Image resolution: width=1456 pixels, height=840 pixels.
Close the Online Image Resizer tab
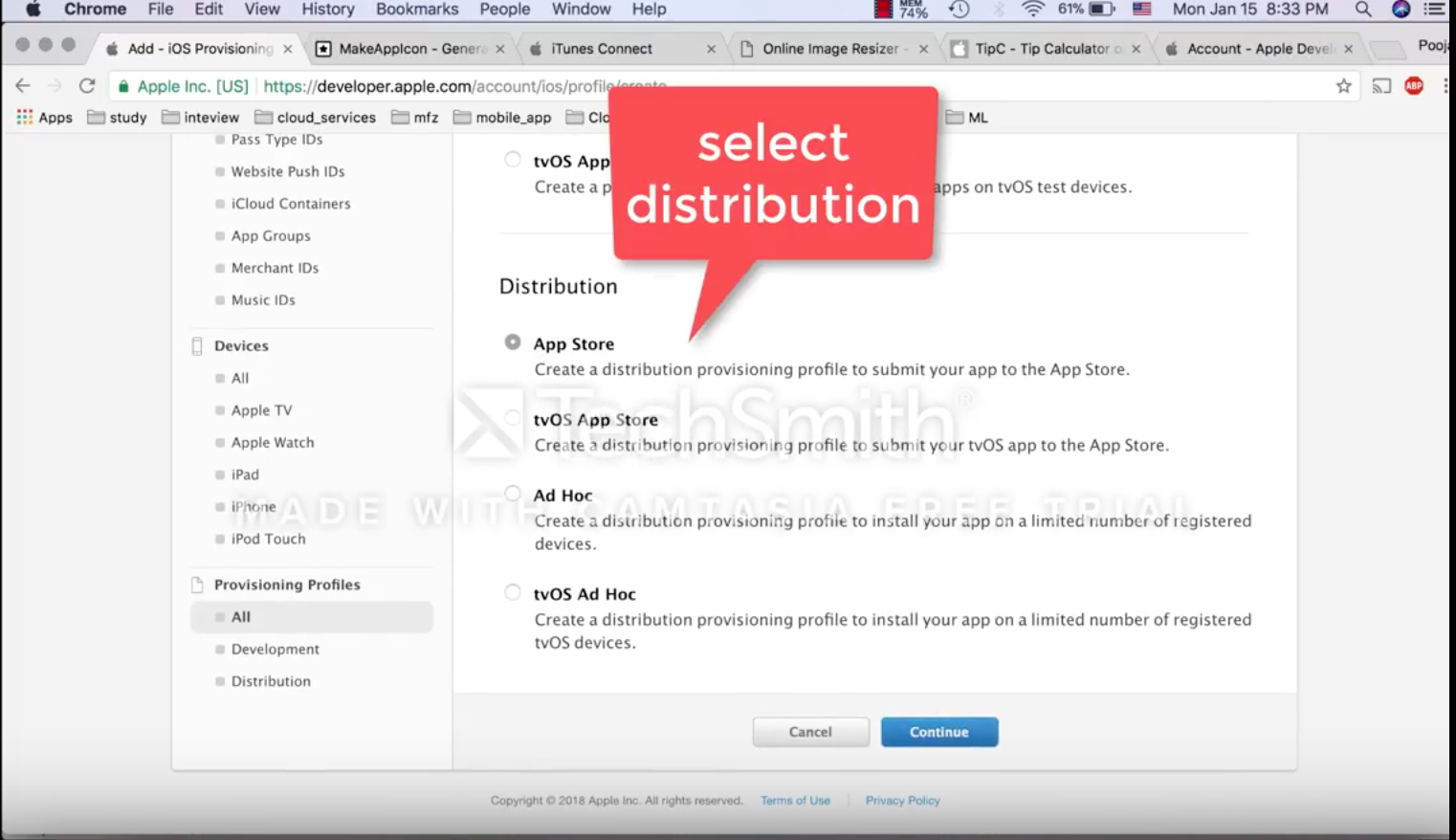pyautogui.click(x=923, y=49)
